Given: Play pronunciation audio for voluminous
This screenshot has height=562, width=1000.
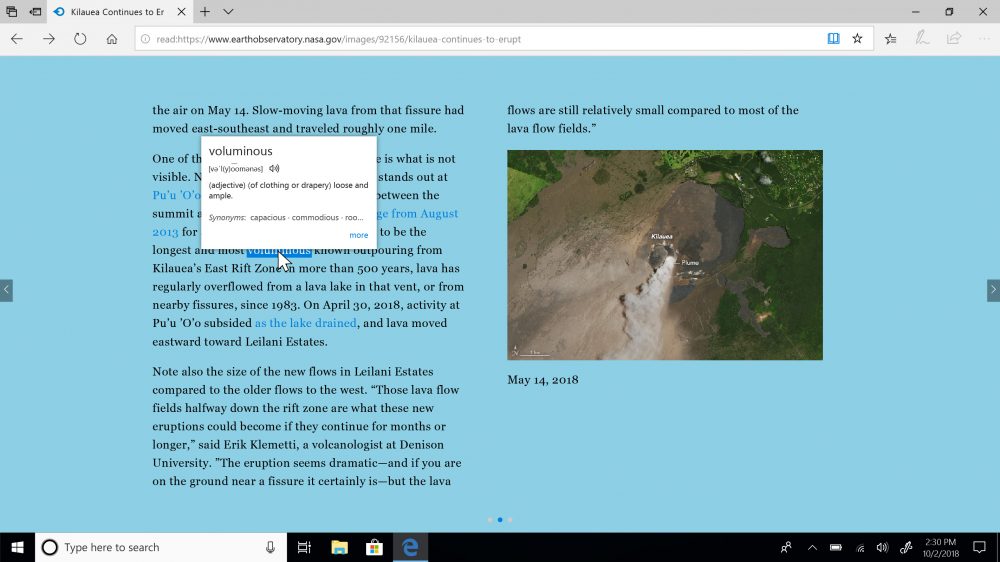Looking at the screenshot, I should [x=274, y=169].
